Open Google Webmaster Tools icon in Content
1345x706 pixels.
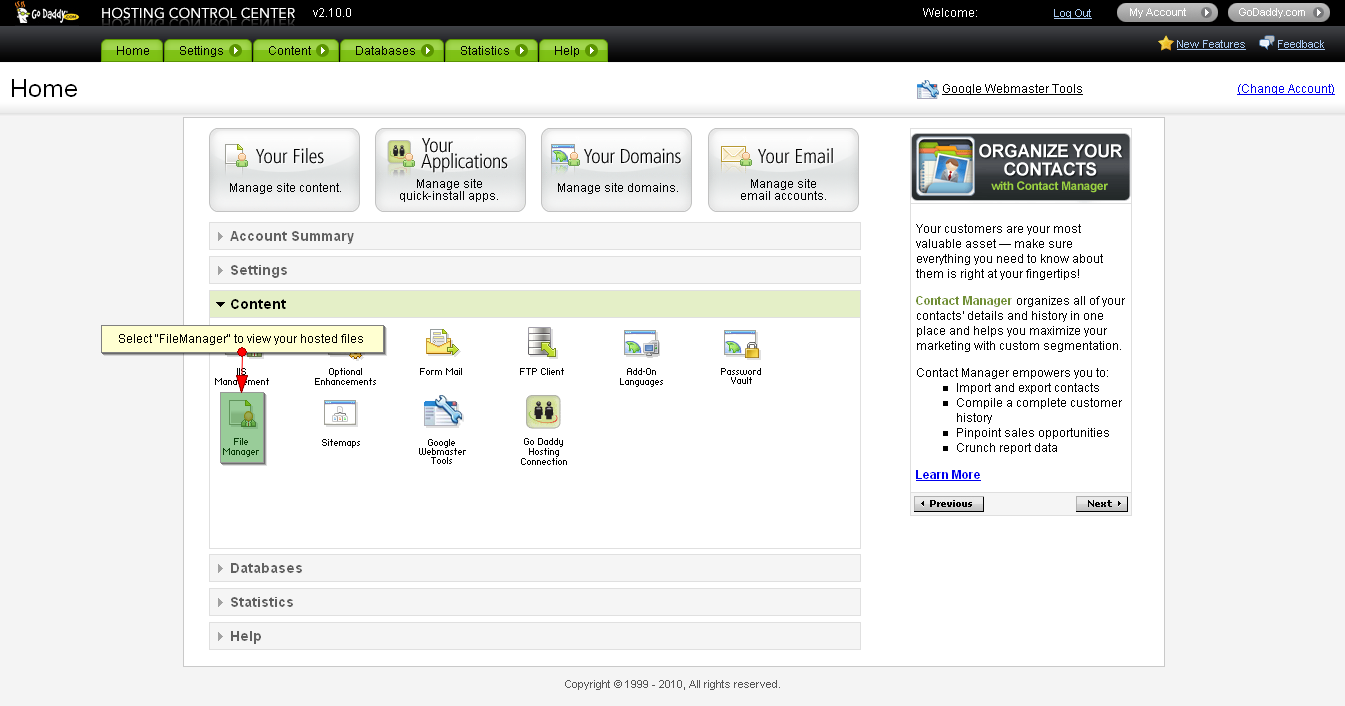coord(441,414)
